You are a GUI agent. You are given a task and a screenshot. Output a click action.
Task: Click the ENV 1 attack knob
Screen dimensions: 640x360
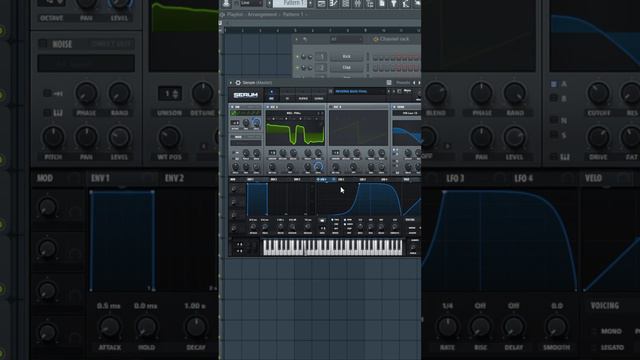[x=253, y=227]
